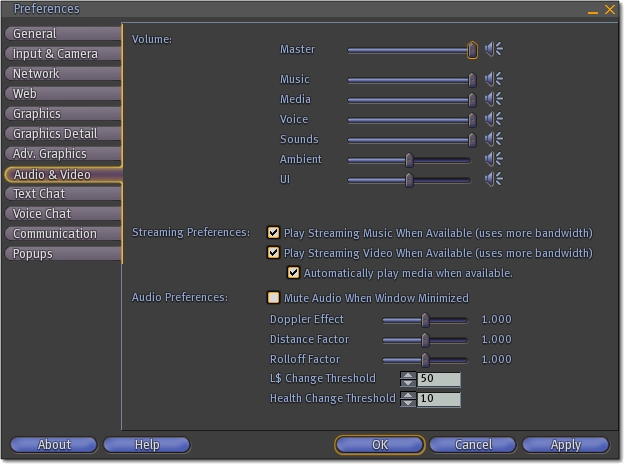This screenshot has height=464, width=624.
Task: Mute the Music volume speaker icon
Action: click(493, 79)
